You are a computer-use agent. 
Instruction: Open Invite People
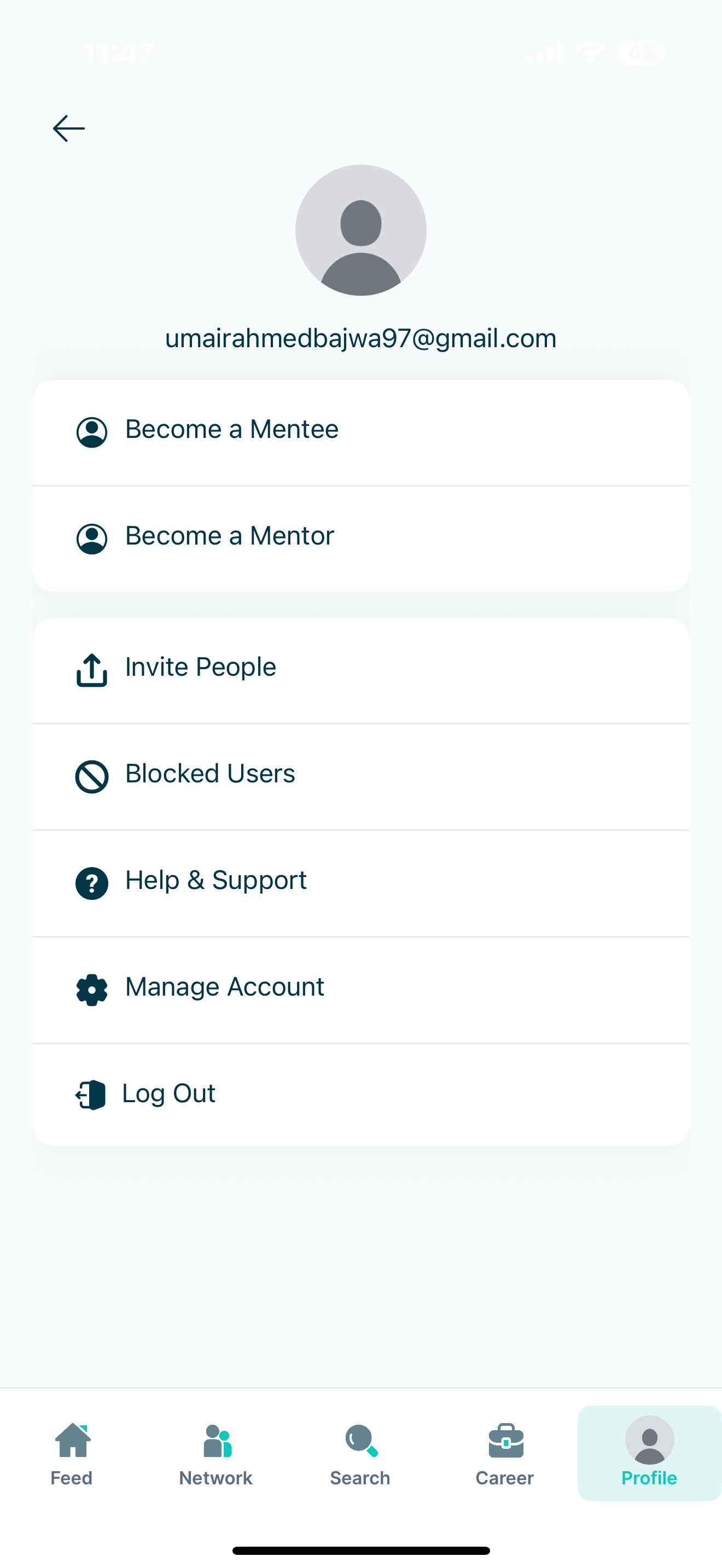[x=200, y=667]
